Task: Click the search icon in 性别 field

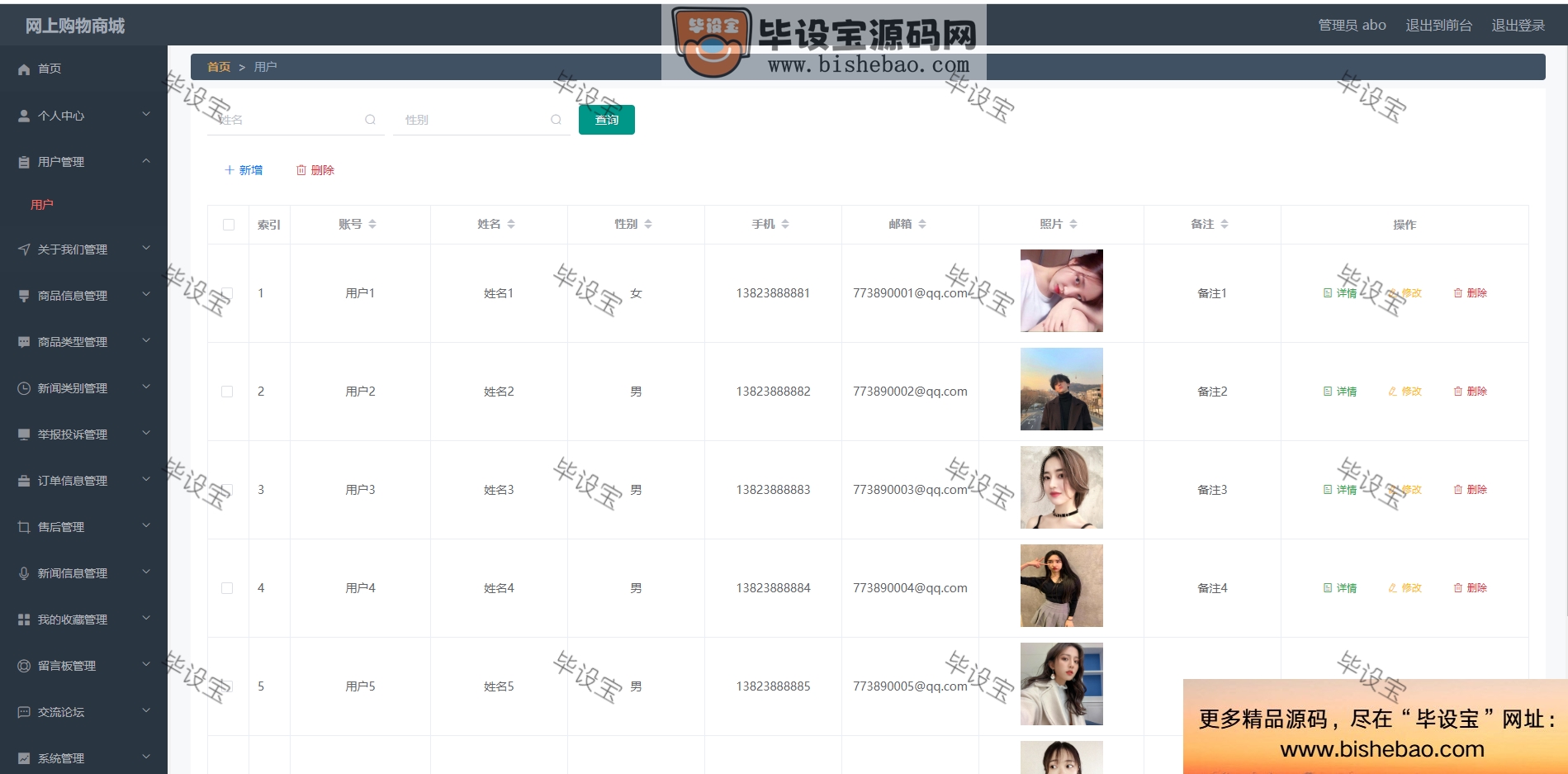Action: [556, 120]
